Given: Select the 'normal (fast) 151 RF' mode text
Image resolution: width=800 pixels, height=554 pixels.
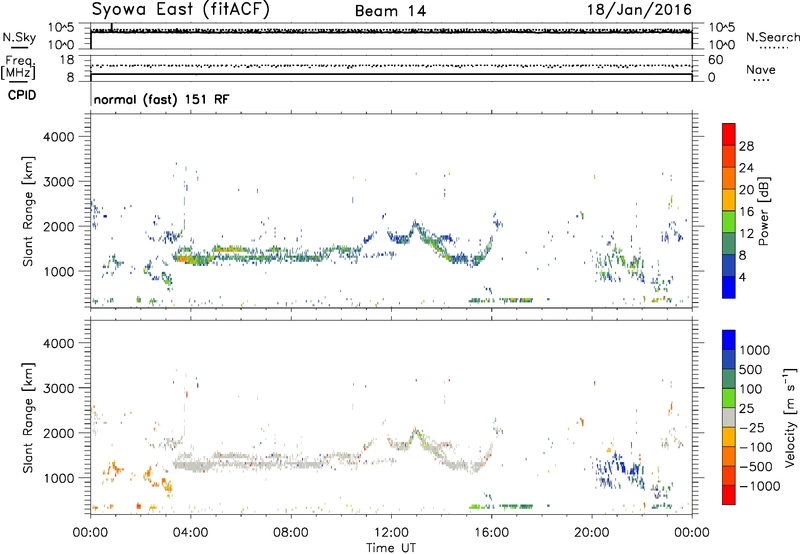Looking at the screenshot, I should click(161, 99).
